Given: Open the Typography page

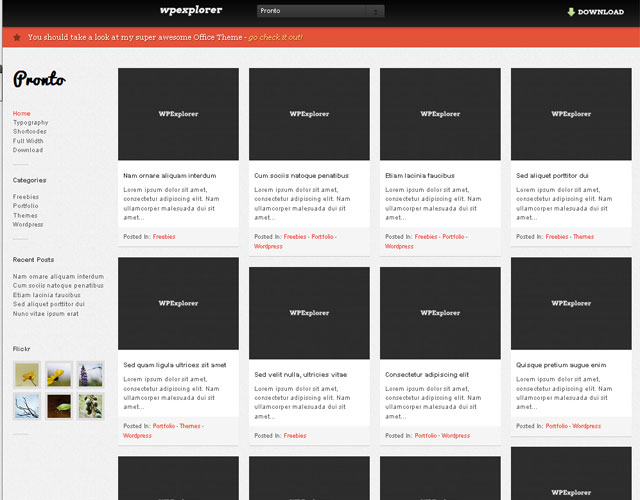Looking at the screenshot, I should [31, 122].
